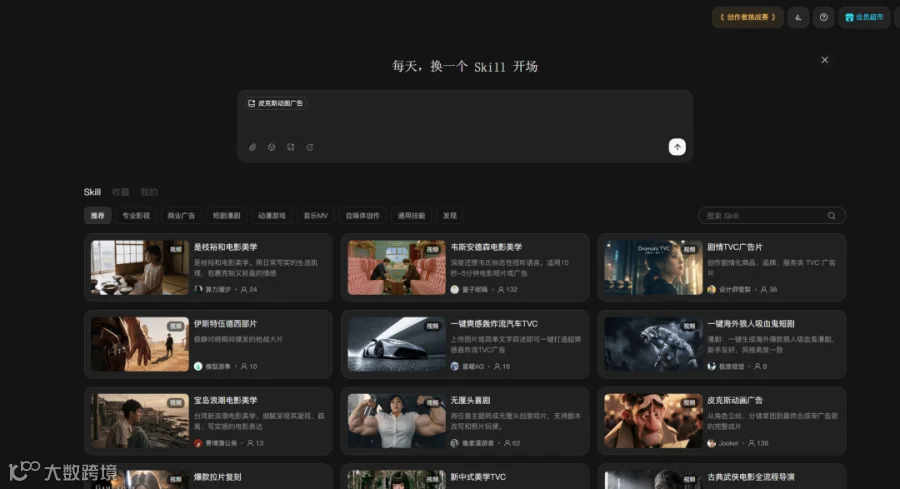Open the 无厘头喜剧 thumbnail

click(397, 421)
